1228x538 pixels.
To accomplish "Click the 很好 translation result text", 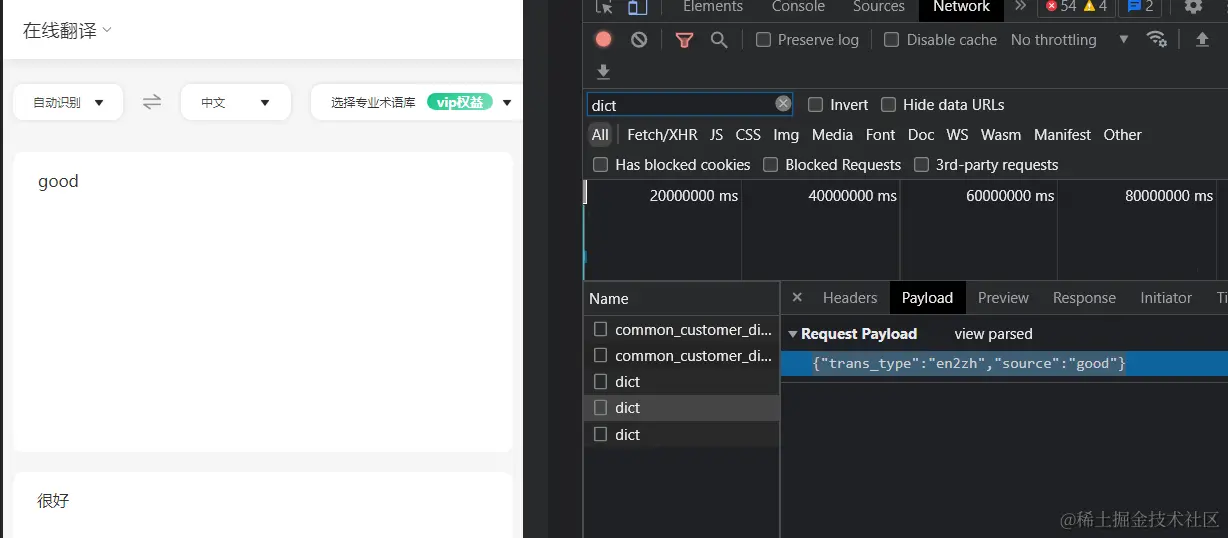I will click(54, 501).
